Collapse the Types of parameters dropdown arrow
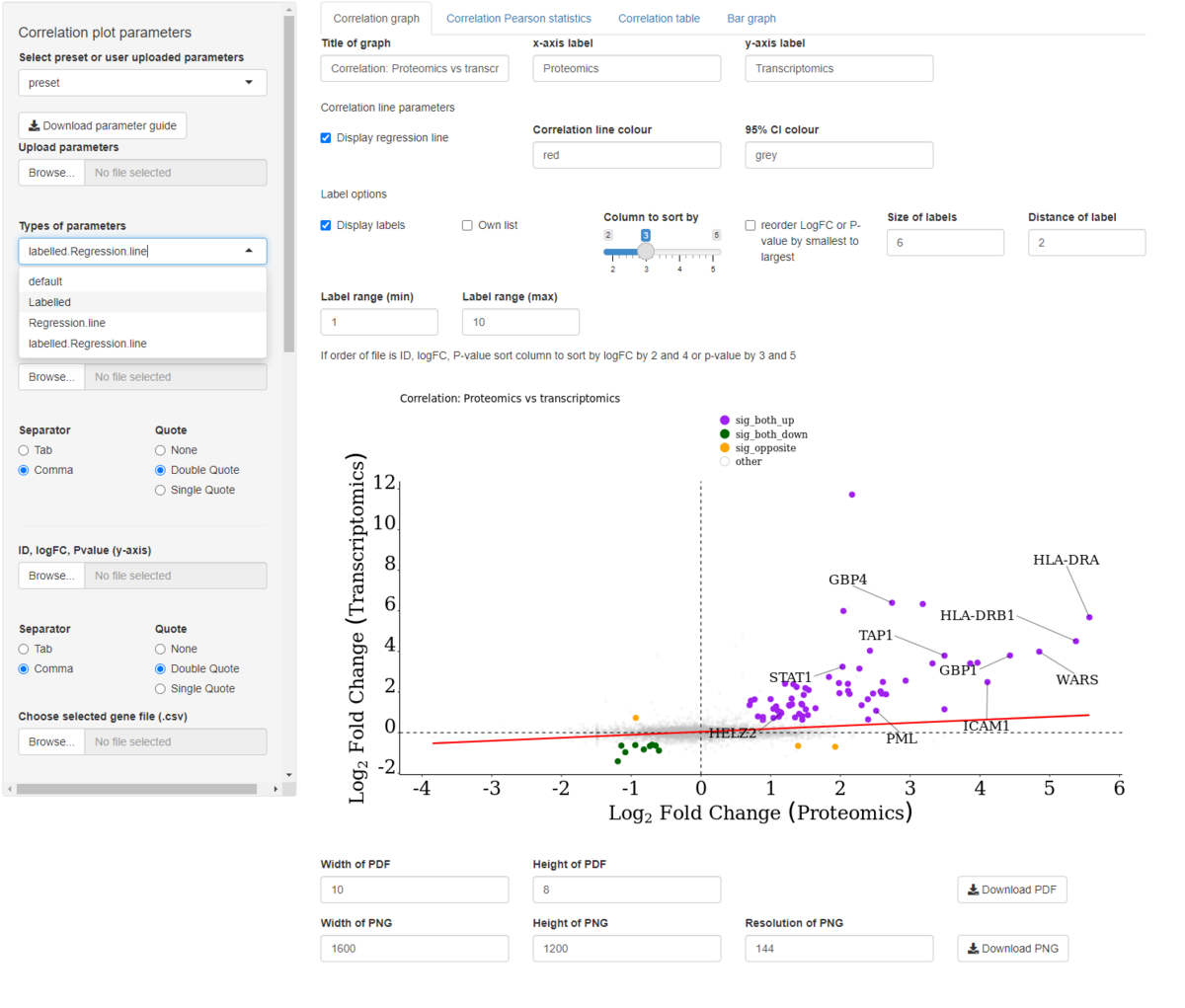This screenshot has width=1185, height=1008. pos(249,251)
